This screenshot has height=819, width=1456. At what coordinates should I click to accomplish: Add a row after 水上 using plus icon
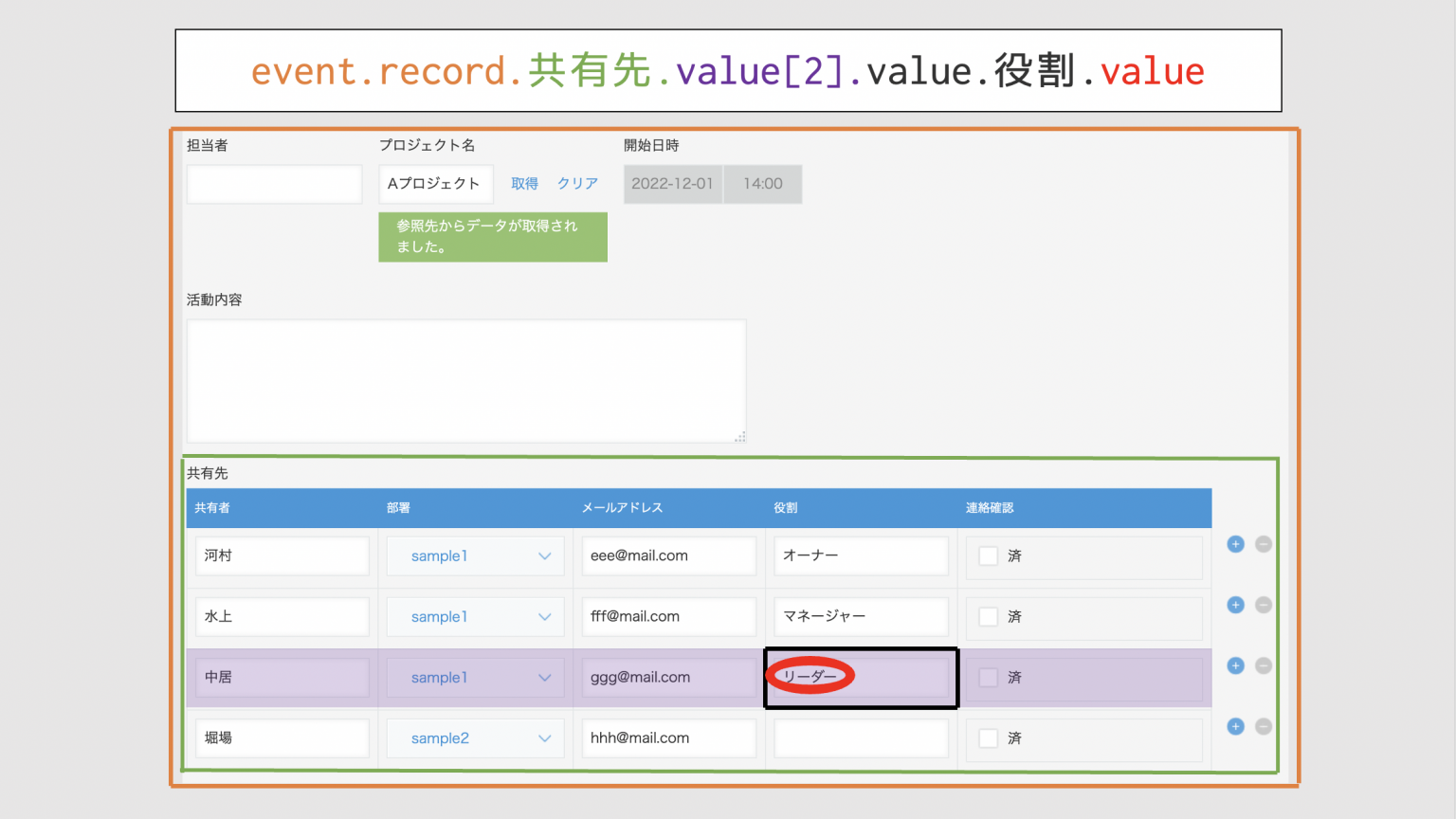[1235, 605]
